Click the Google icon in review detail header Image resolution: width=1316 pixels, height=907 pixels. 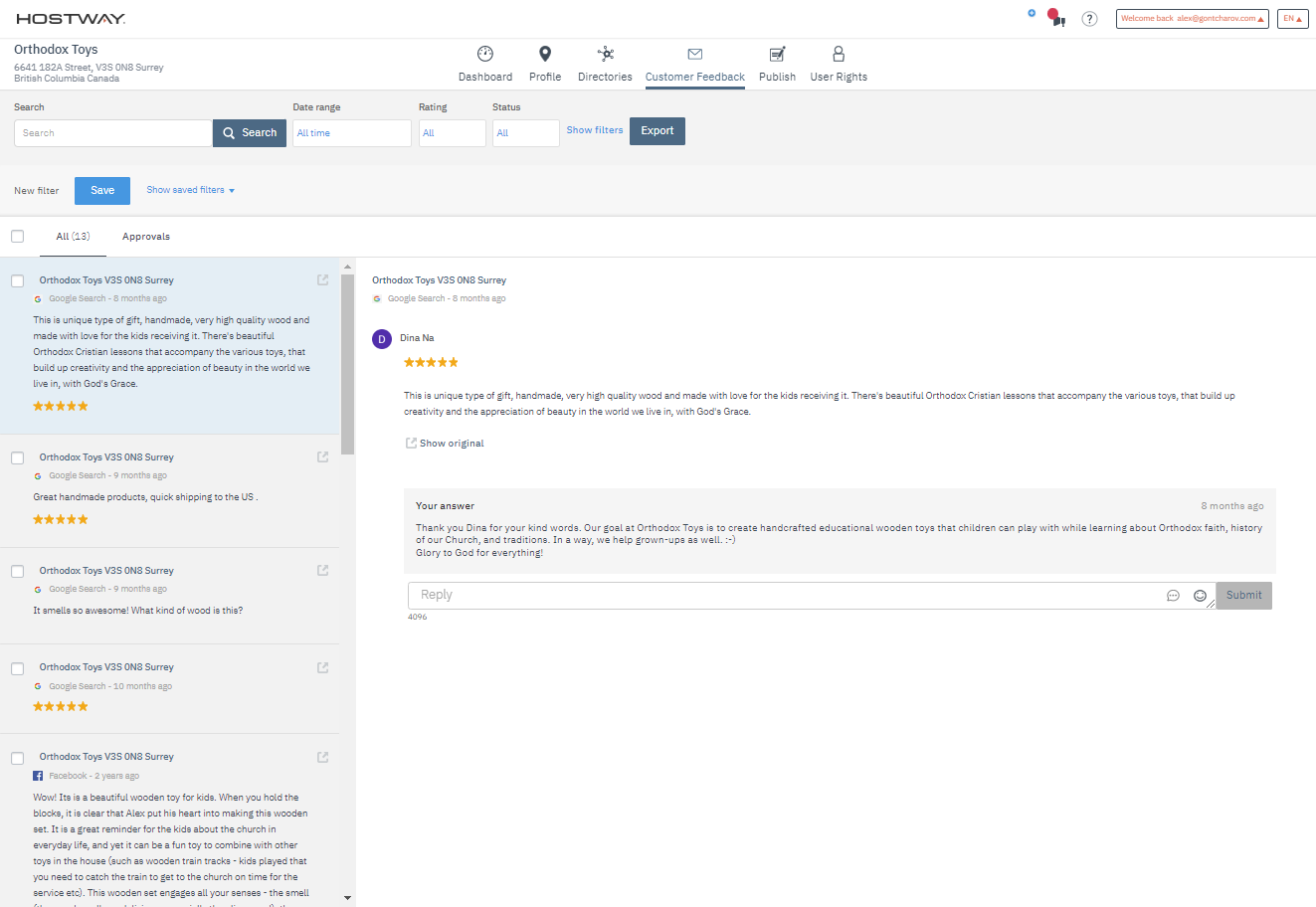tap(377, 298)
